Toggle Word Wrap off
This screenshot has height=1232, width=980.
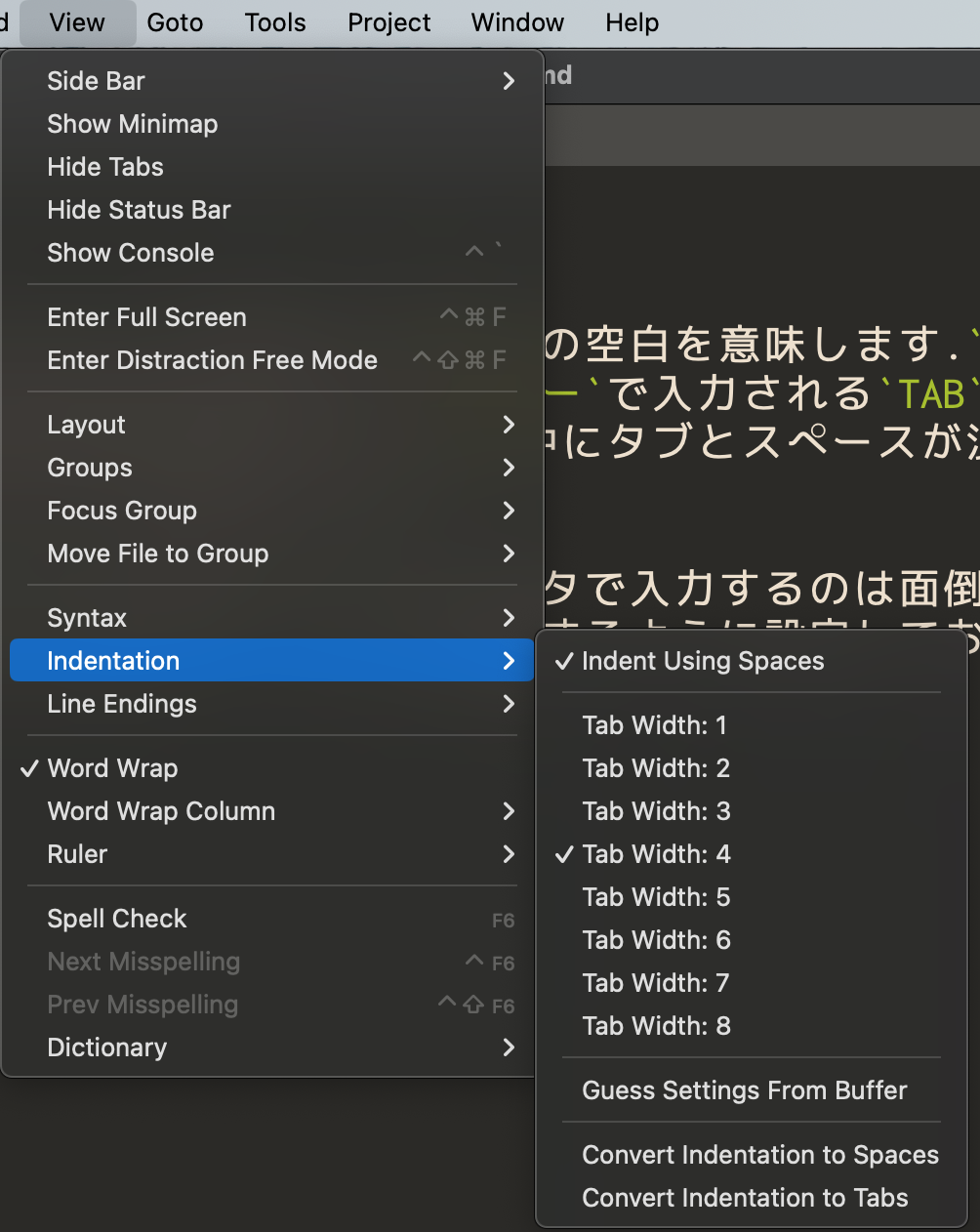(x=112, y=768)
